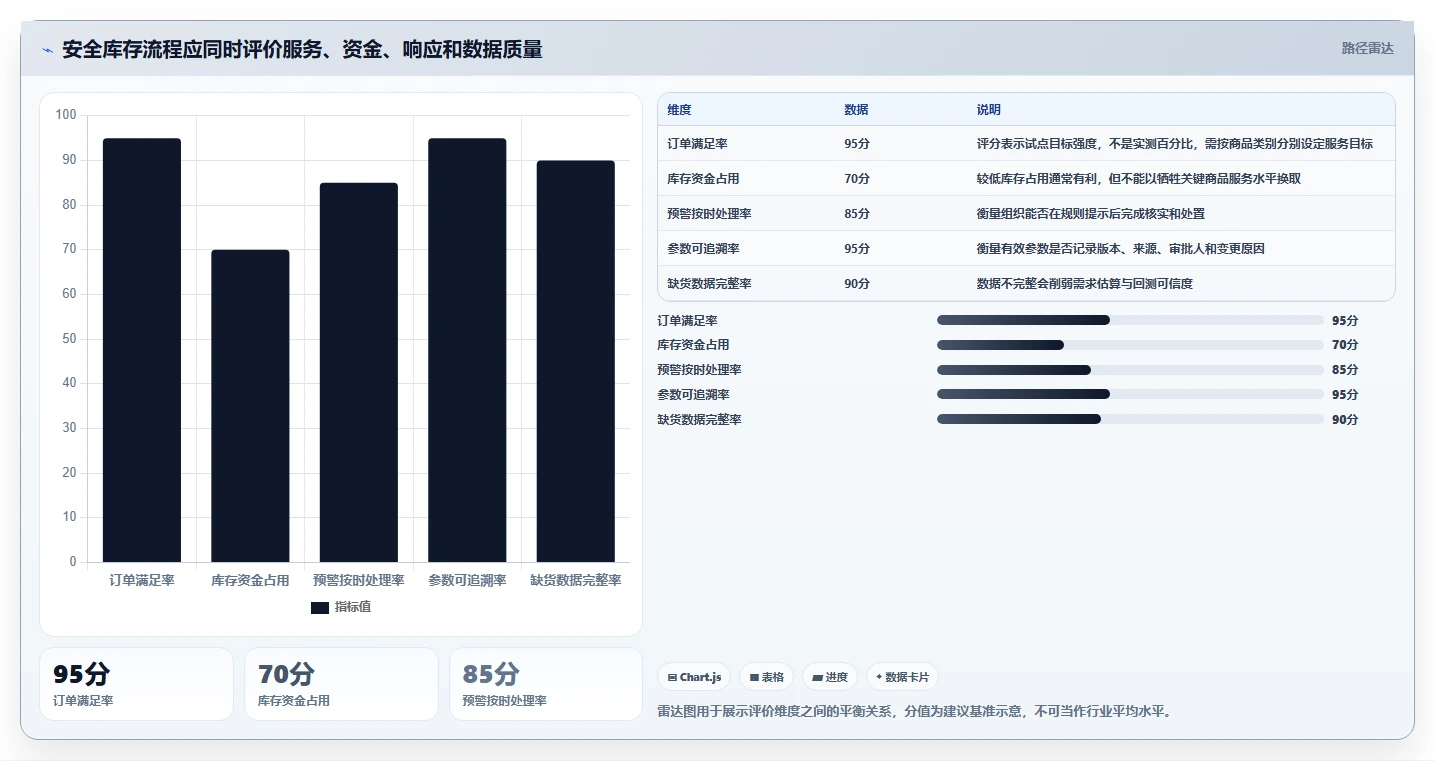Click the y-axis value 100
The height and width of the screenshot is (761, 1435).
click(x=66, y=115)
